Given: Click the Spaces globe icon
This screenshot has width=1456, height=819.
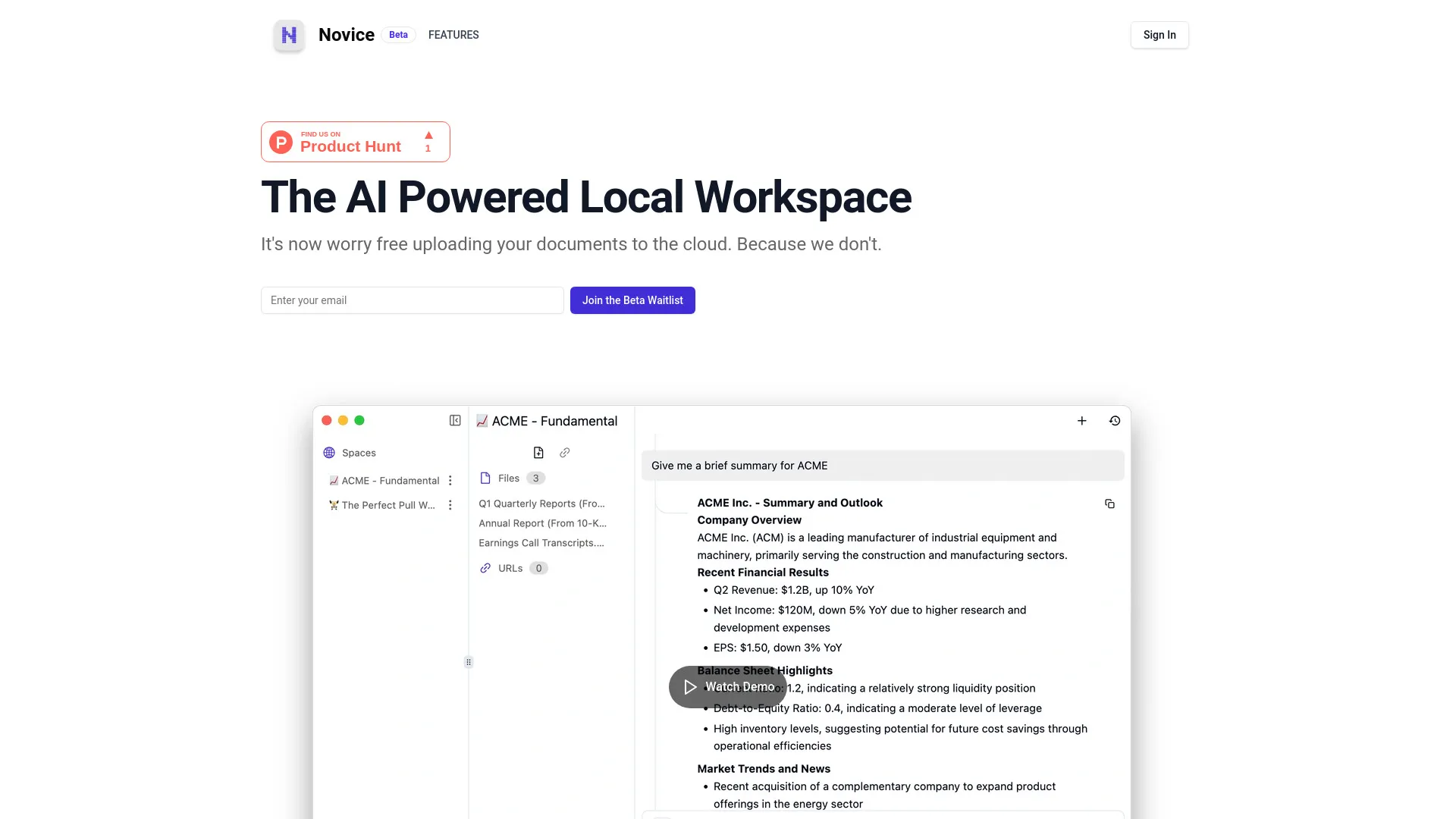Looking at the screenshot, I should (x=328, y=453).
